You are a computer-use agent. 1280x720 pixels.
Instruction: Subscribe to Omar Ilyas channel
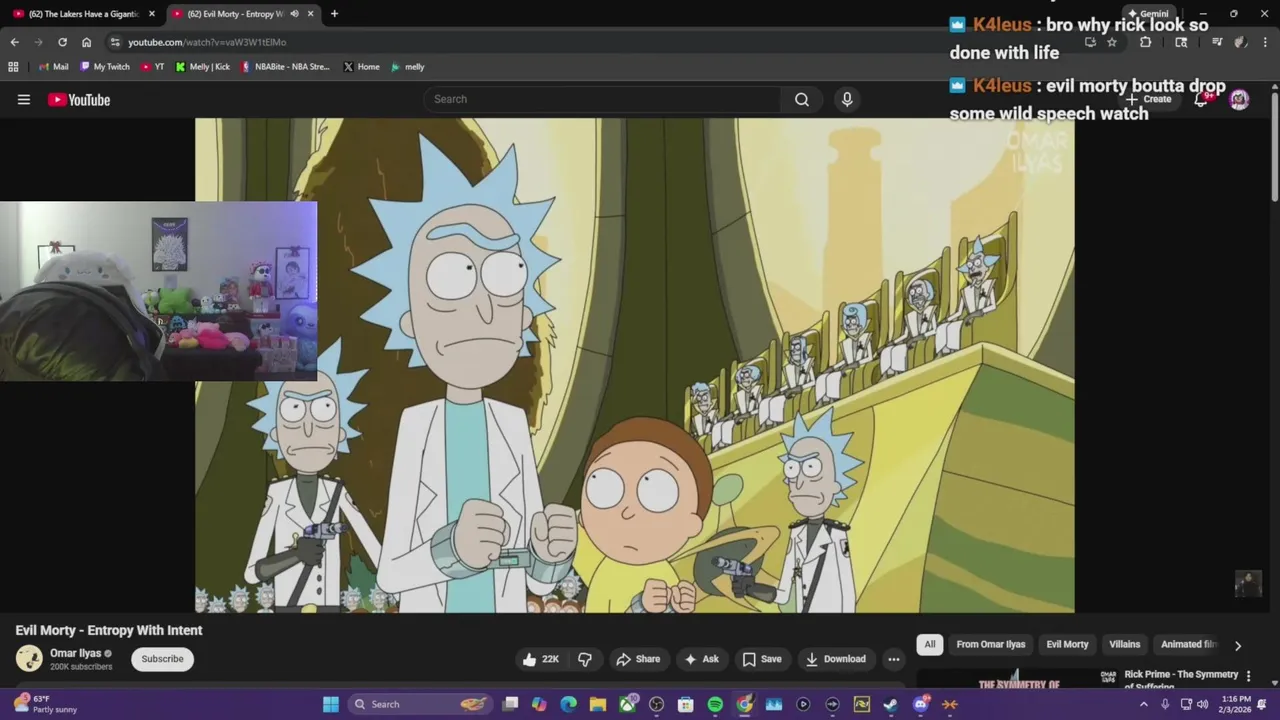click(x=162, y=659)
